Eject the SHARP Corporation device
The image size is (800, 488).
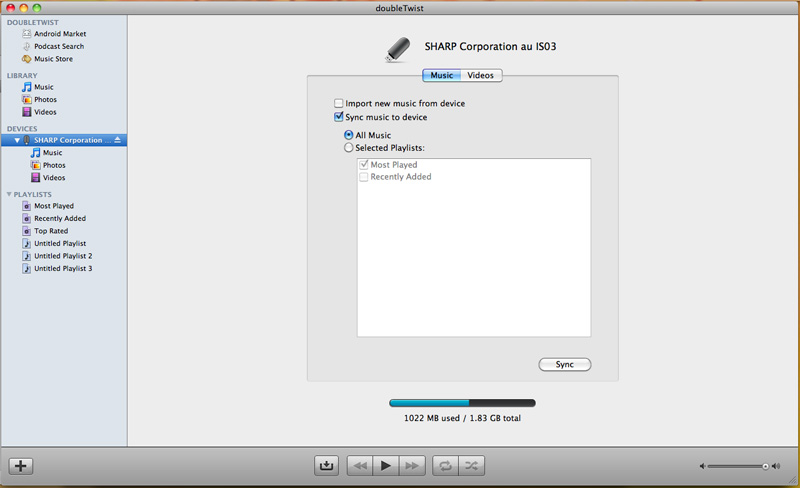(x=117, y=140)
